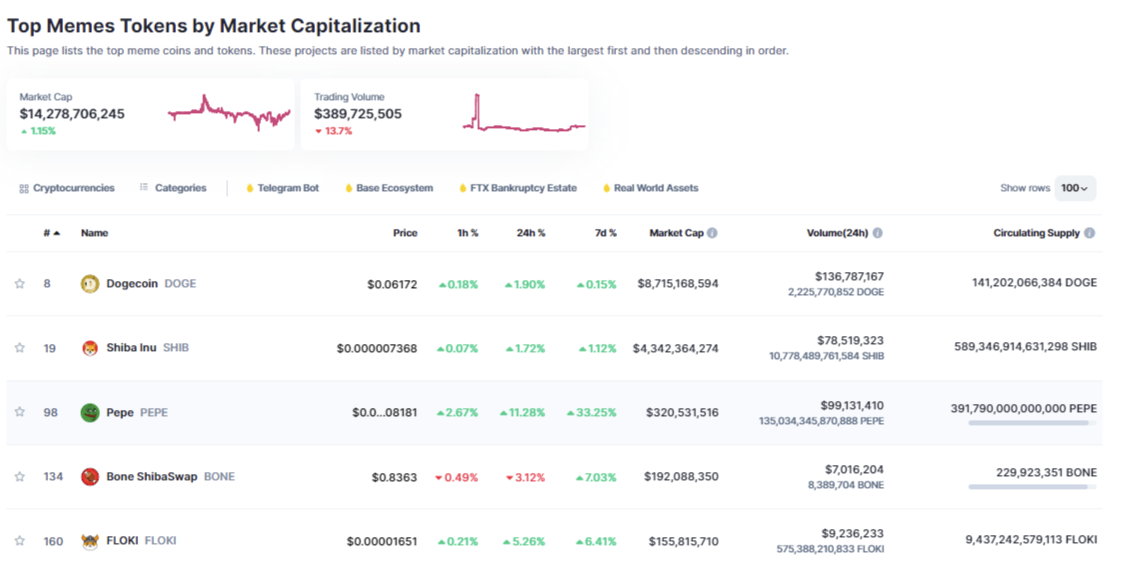Image resolution: width=1125 pixels, height=572 pixels.
Task: Click the Bone ShibaSwap logo
Action: click(90, 477)
